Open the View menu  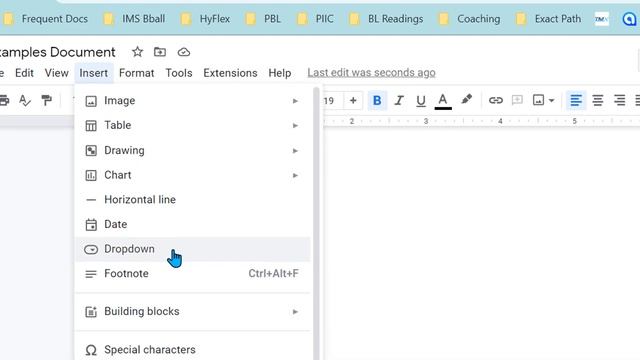pos(56,73)
